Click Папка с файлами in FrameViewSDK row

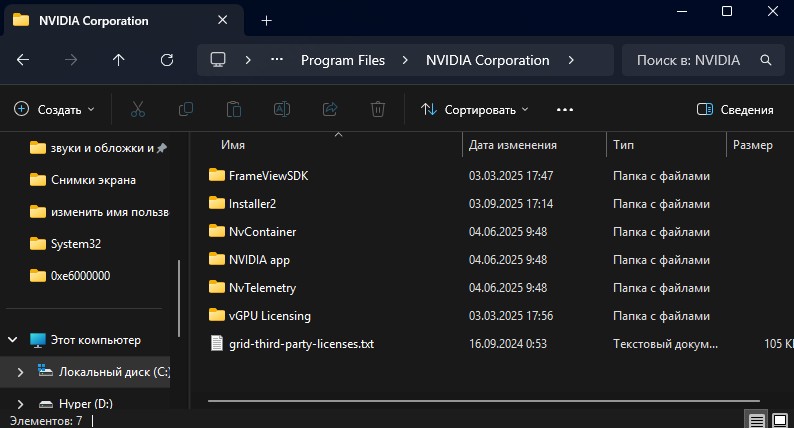(661, 176)
